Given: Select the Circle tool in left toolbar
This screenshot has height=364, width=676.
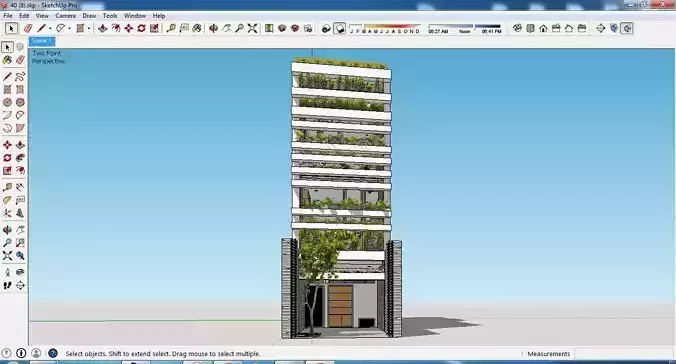Looking at the screenshot, I should click(7, 103).
